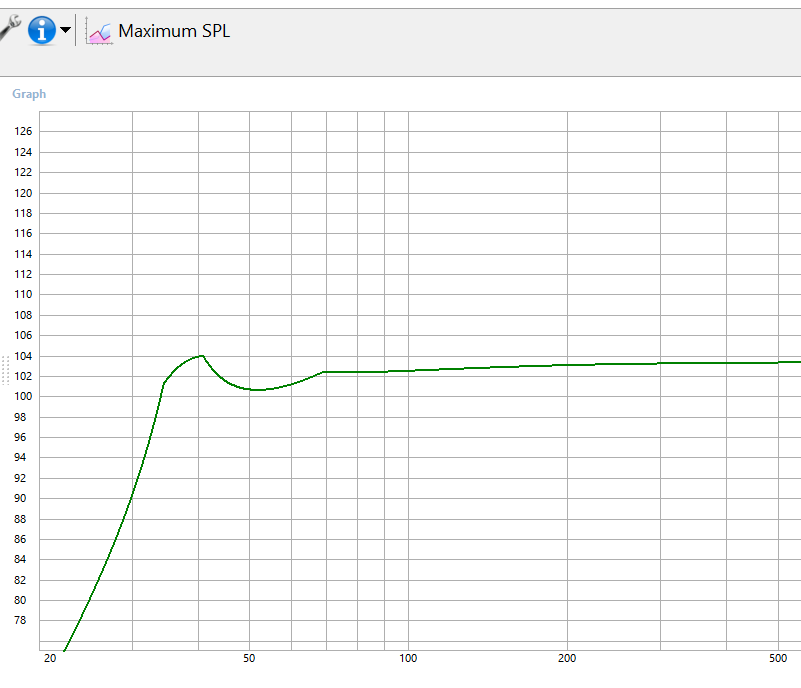Click the blue information icon
The height and width of the screenshot is (688, 801).
41,30
